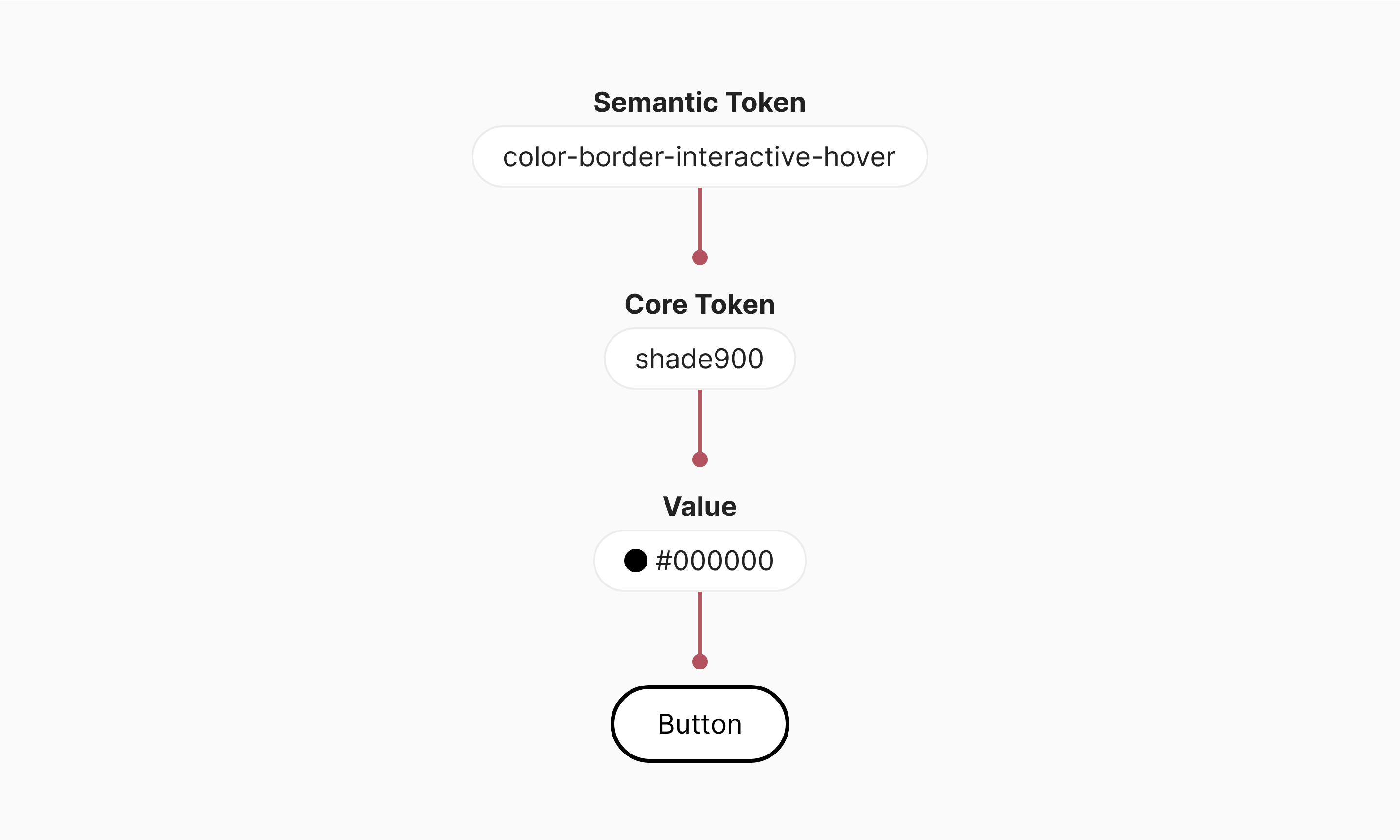Click the red dot above Core Token
Image resolution: width=1400 pixels, height=840 pixels.
pos(700,257)
